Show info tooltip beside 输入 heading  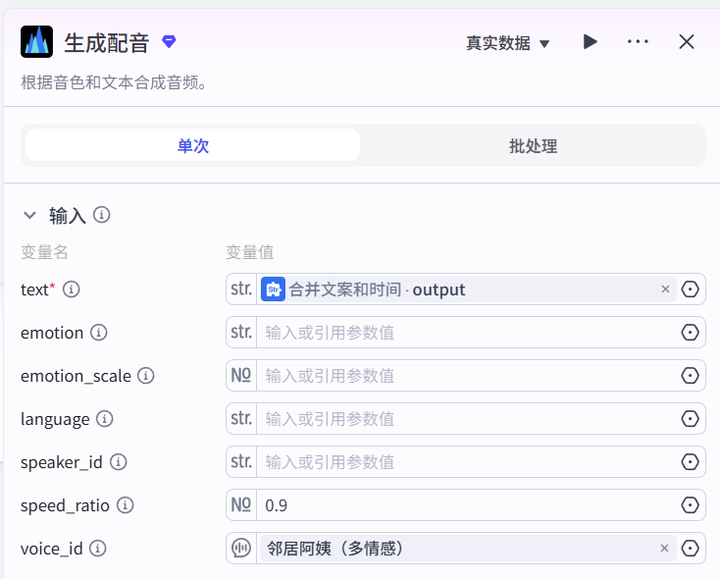coord(101,214)
